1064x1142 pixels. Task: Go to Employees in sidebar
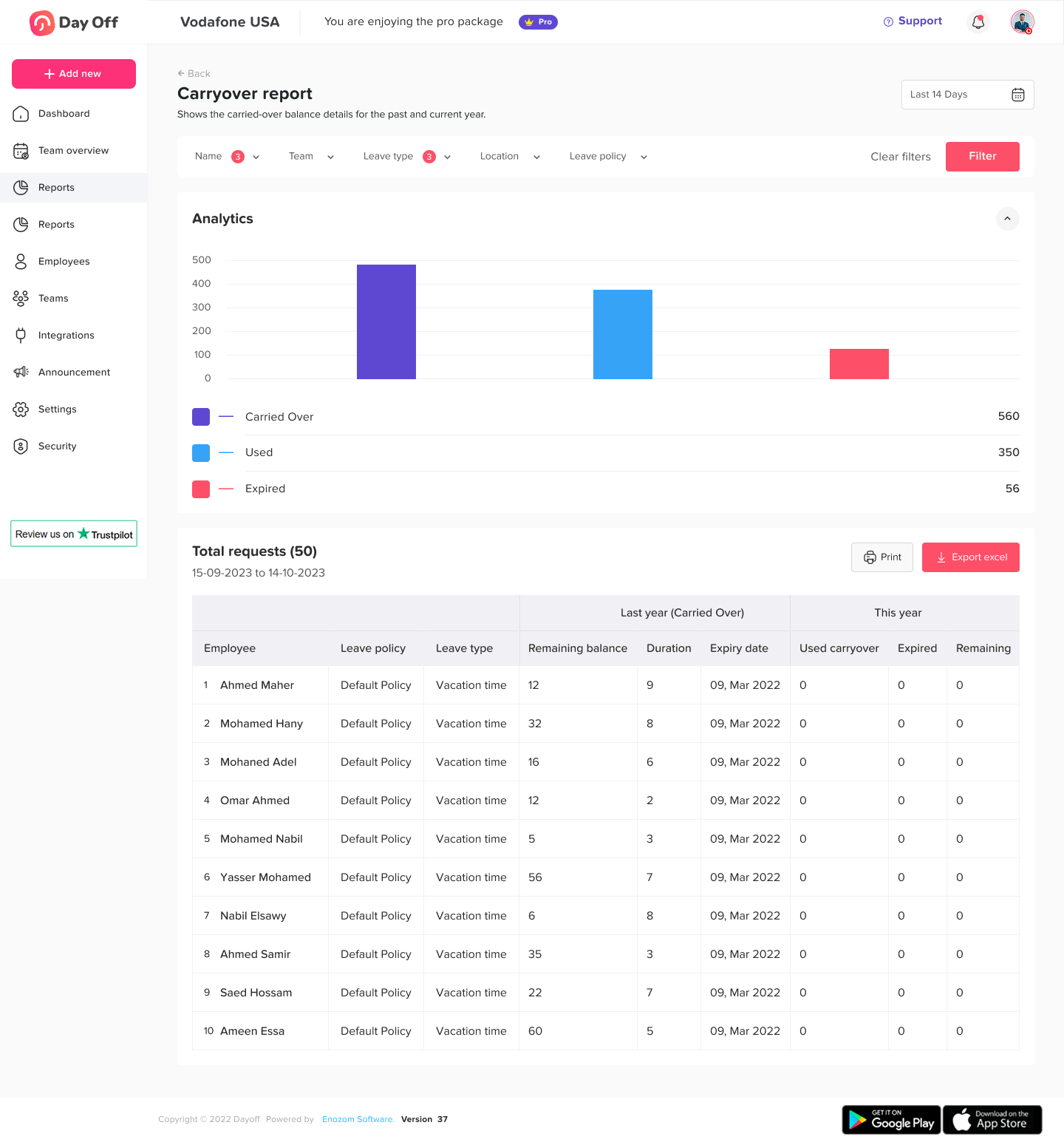coord(64,262)
